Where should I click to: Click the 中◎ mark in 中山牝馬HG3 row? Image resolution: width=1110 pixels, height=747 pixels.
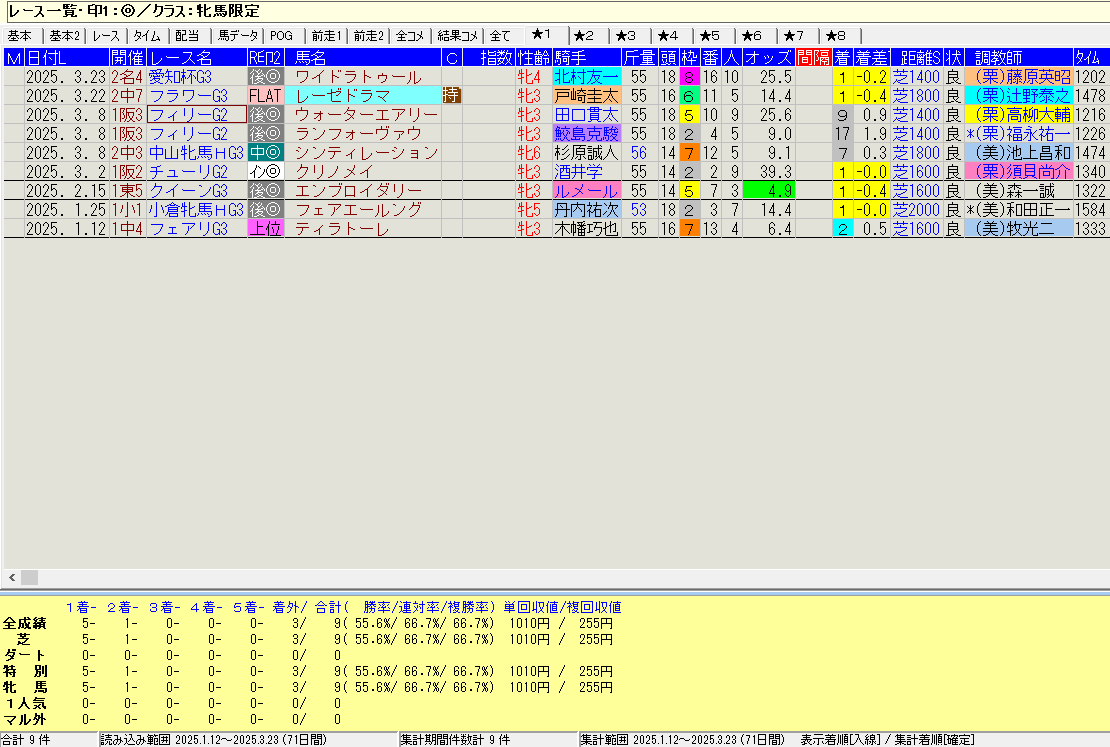click(265, 152)
